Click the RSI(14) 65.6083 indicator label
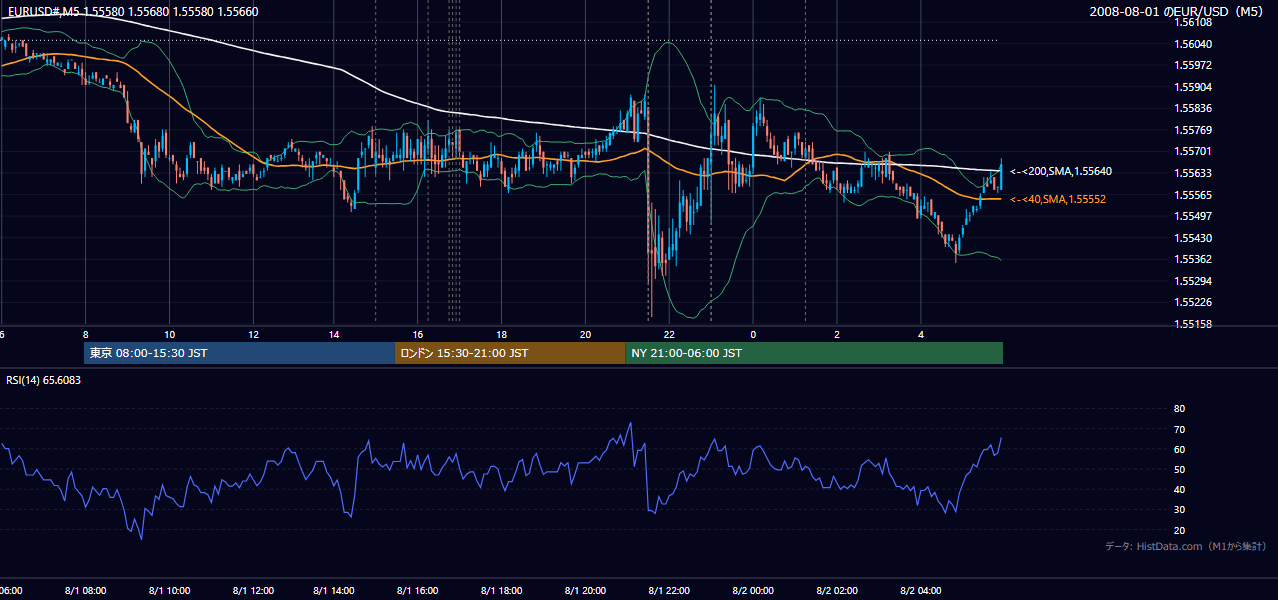Viewport: 1278px width, 600px height. pos(44,380)
